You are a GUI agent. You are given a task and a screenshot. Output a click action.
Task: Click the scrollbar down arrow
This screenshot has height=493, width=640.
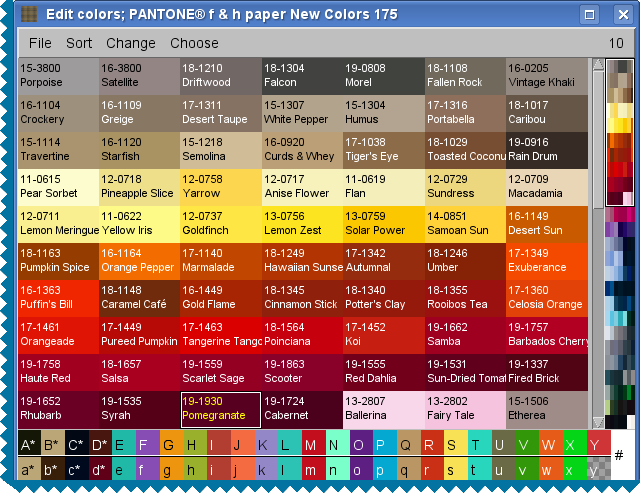(x=598, y=422)
